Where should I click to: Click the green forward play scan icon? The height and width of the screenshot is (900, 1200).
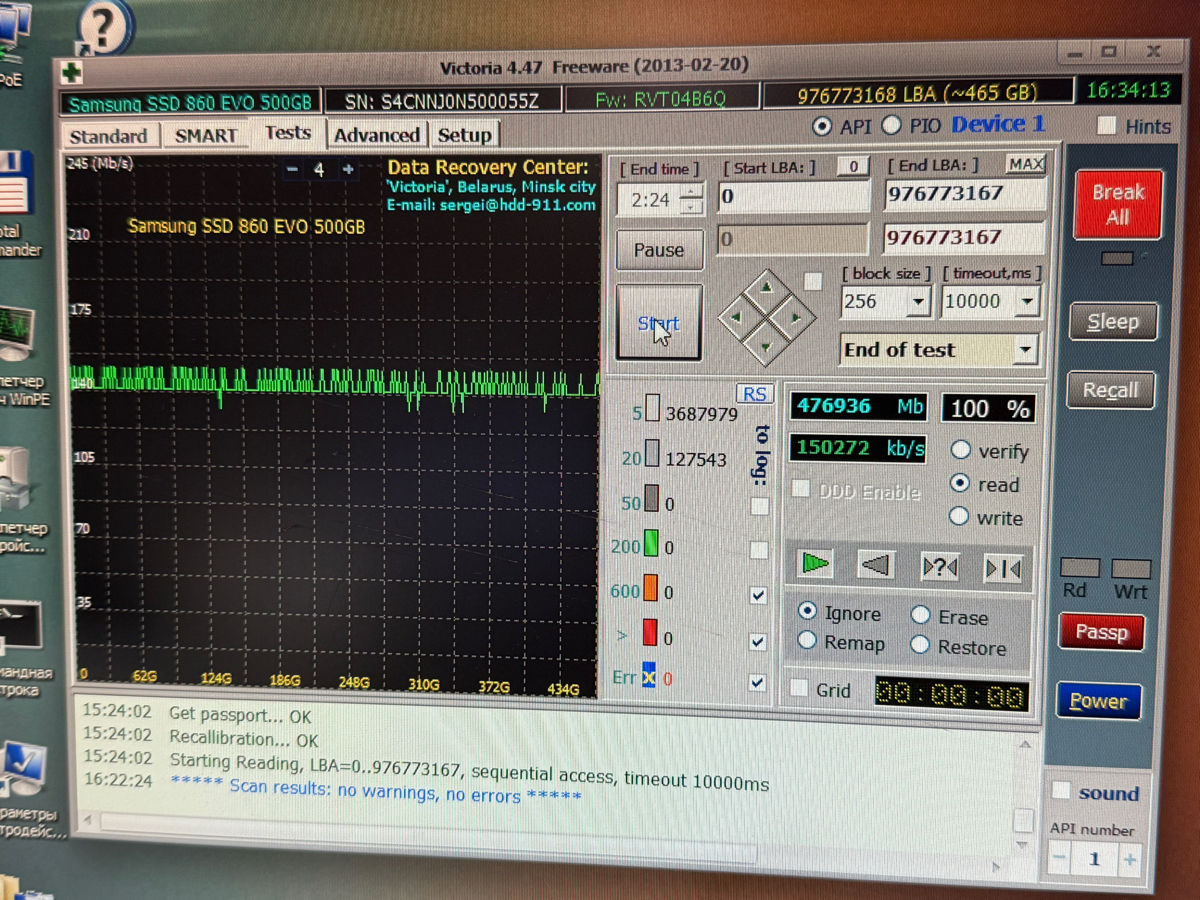(815, 565)
